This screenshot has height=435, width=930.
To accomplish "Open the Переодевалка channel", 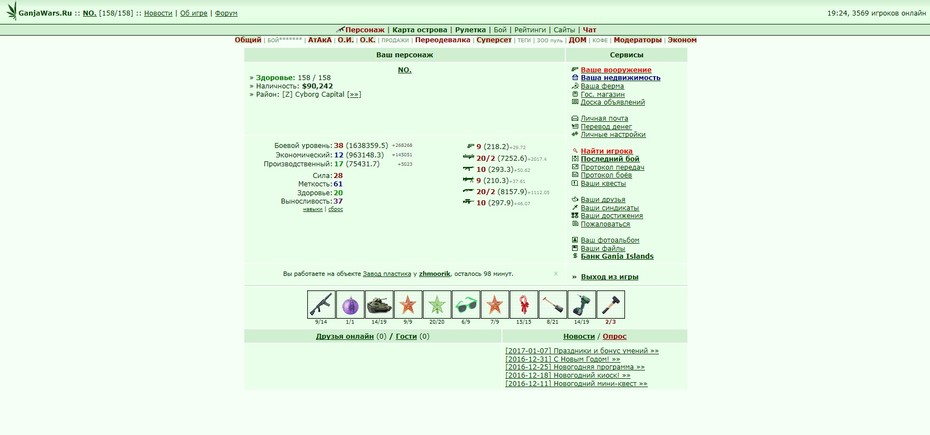I will point(442,40).
